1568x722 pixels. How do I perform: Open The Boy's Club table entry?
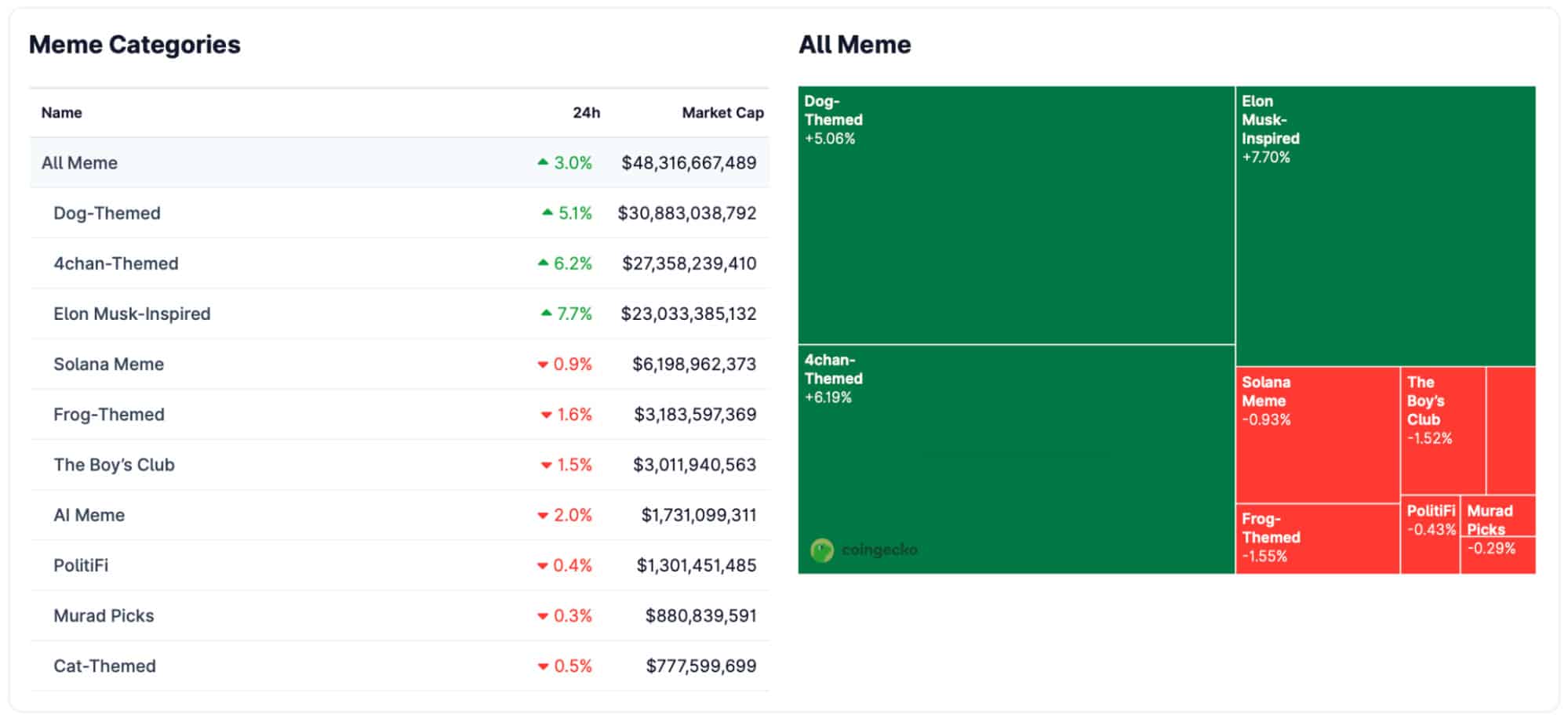click(114, 465)
